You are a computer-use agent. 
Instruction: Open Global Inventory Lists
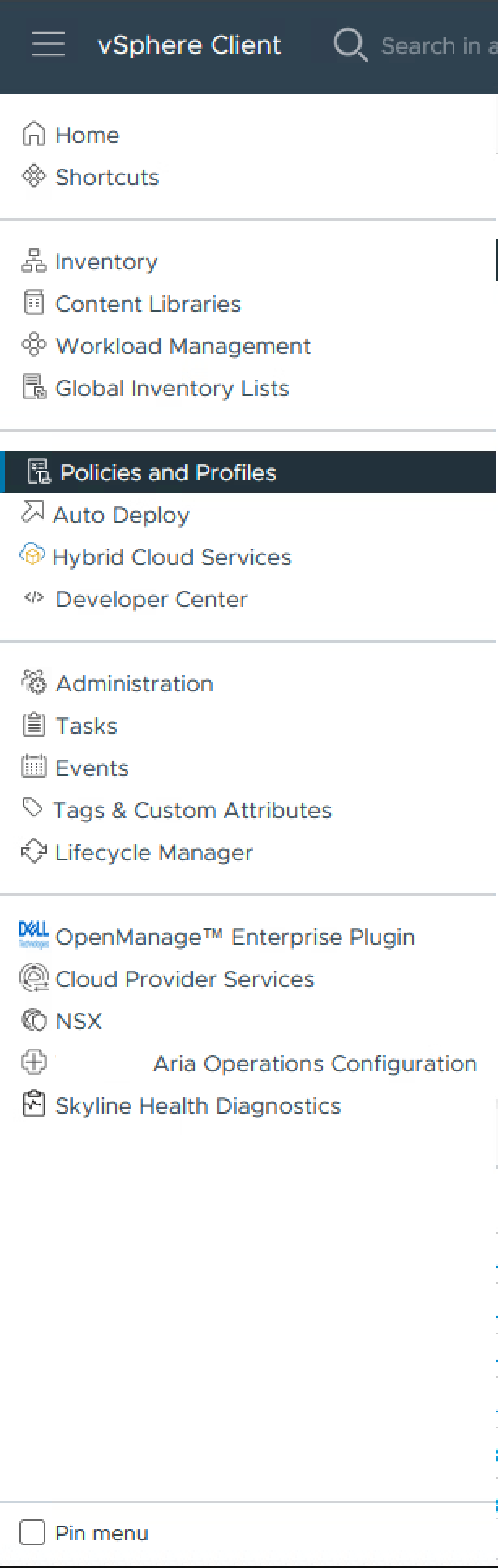tap(172, 388)
